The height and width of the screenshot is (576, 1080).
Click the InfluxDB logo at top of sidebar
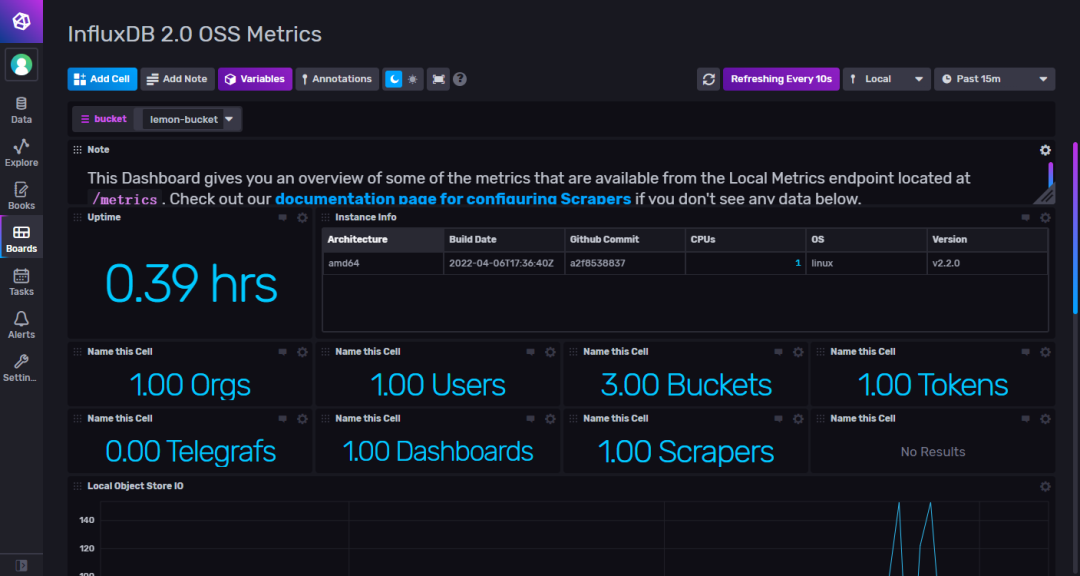coord(21,20)
